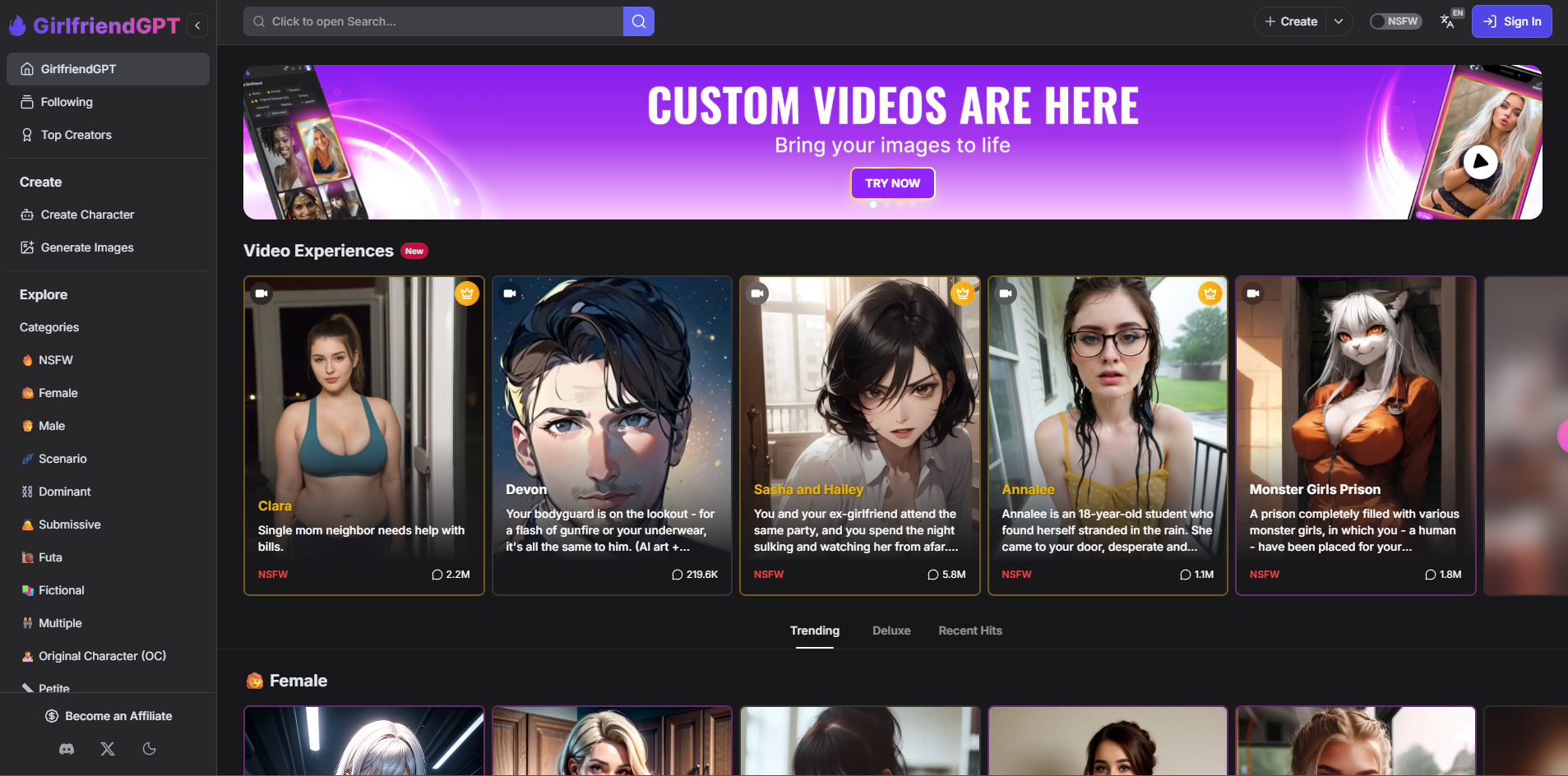Switch to the Deluxe tab
This screenshot has height=776, width=1568.
click(891, 630)
